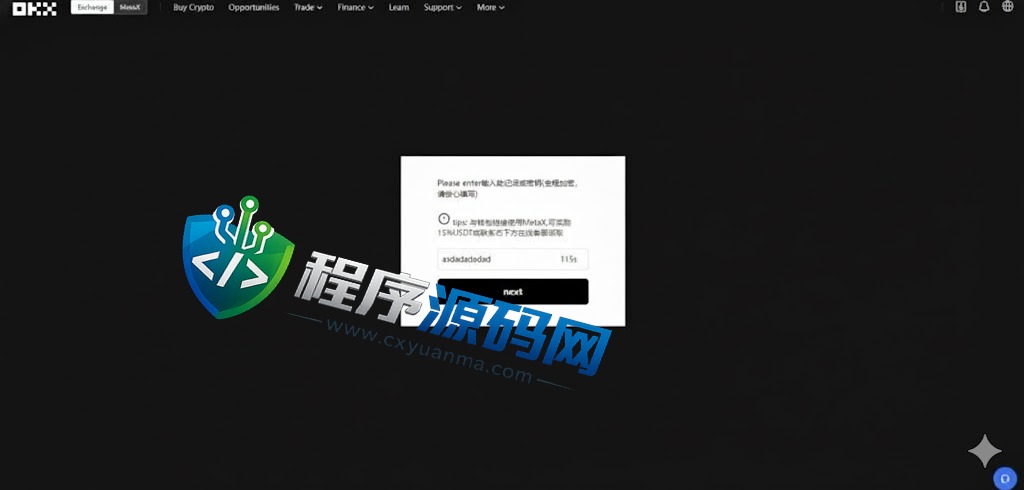The height and width of the screenshot is (490, 1024).
Task: Open Buy Crypto in the navigation bar
Action: point(193,8)
